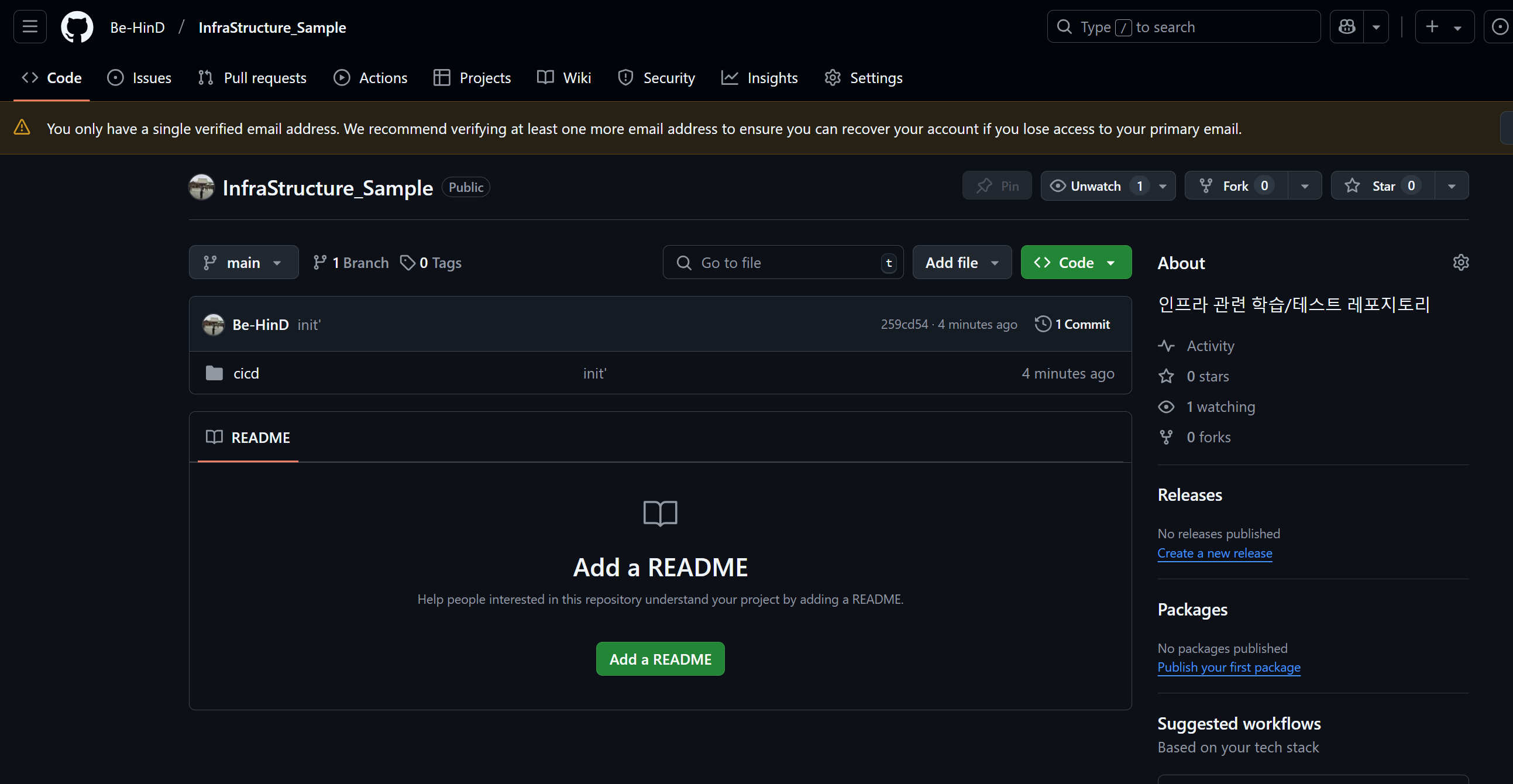Go to the Settings tab
Screen dimensions: 1513x784
[x=864, y=78]
